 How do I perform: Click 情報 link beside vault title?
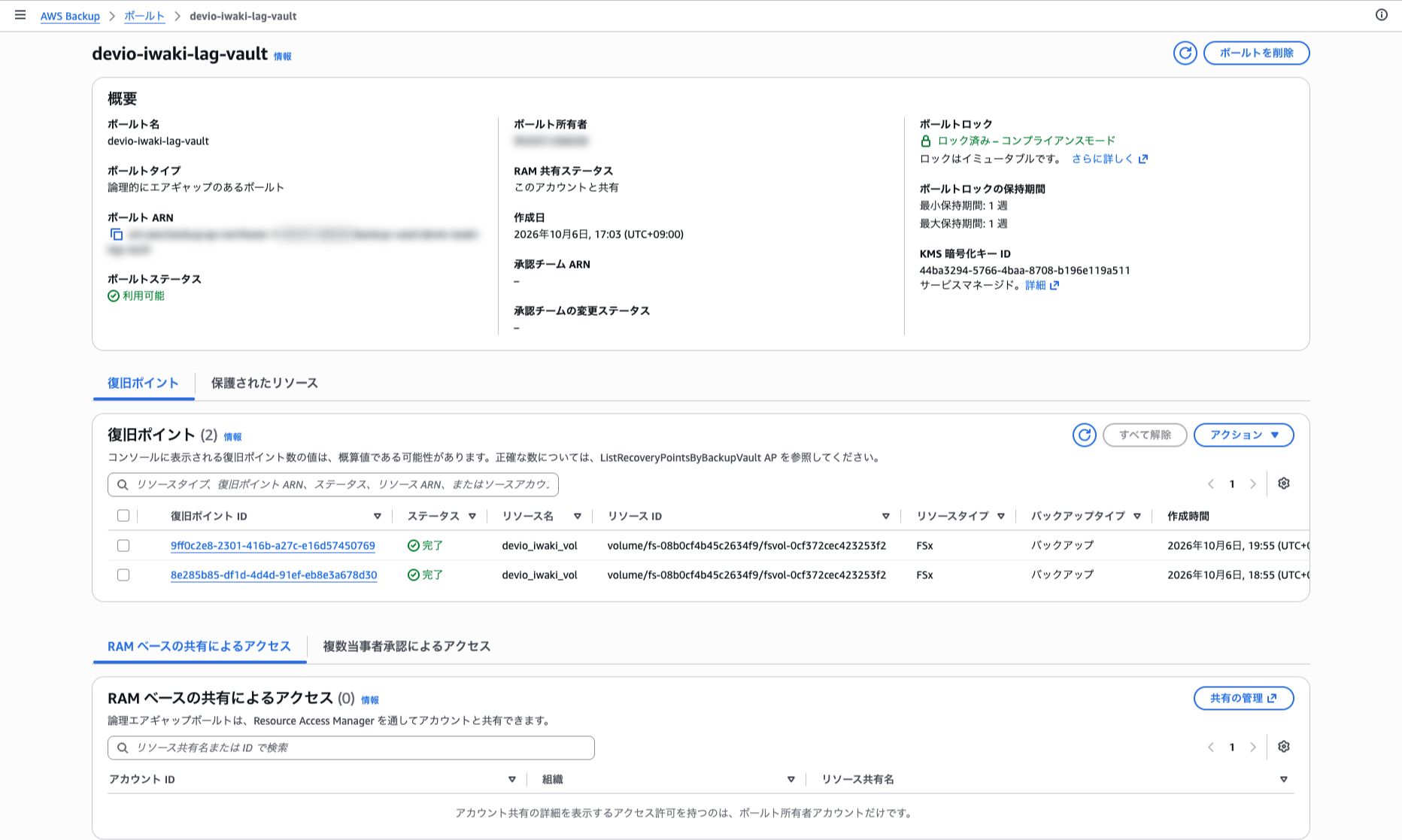[x=282, y=56]
